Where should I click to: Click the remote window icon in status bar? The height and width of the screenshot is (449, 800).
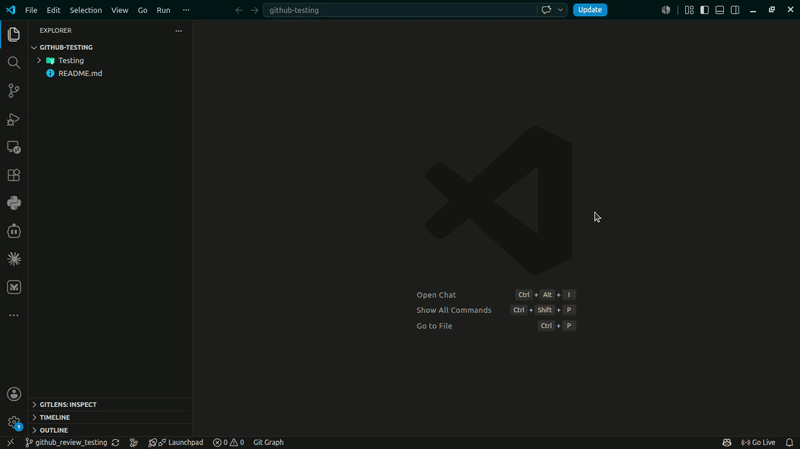point(10,442)
